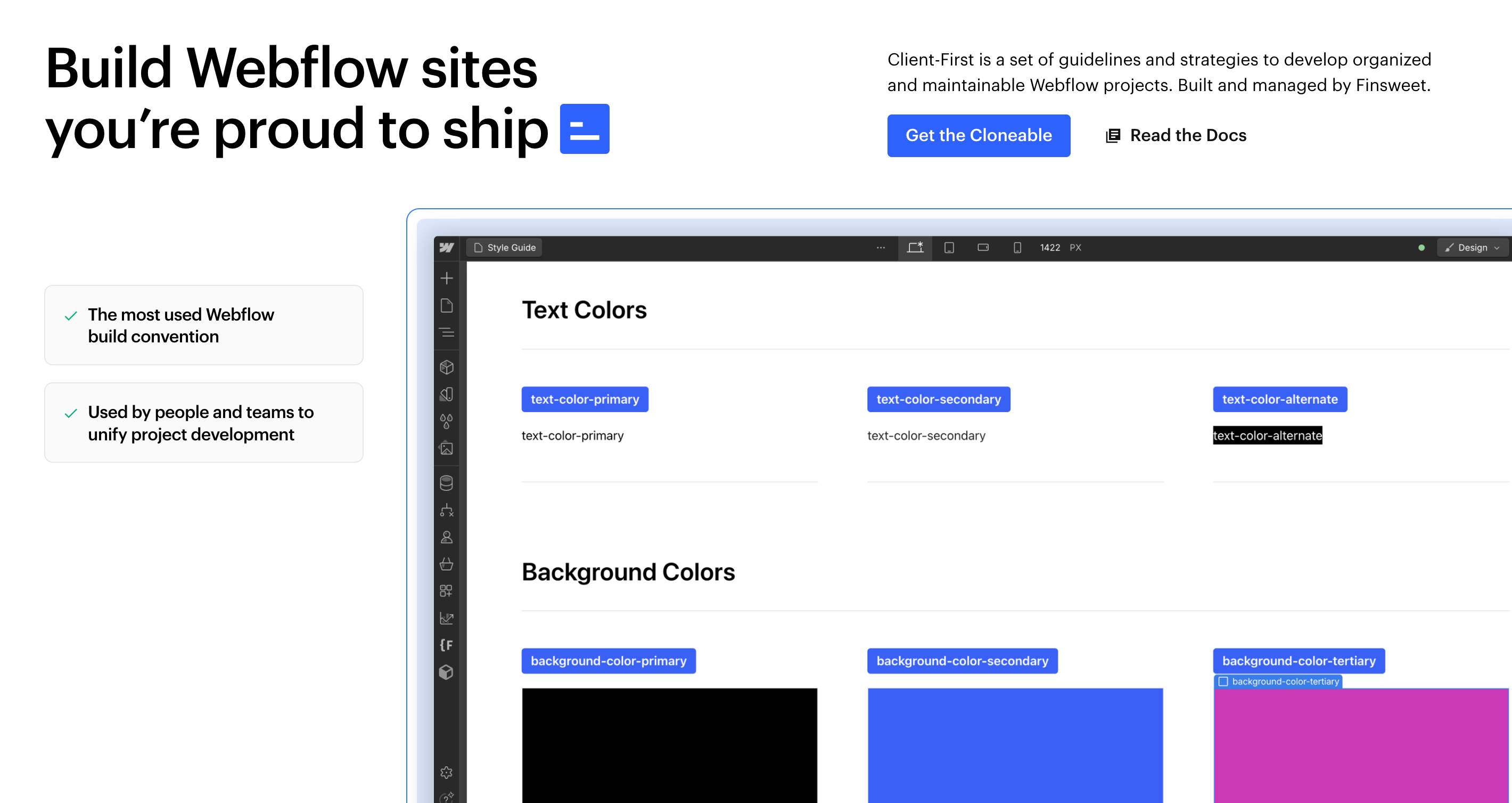Switch to mobile portrait breakpoint
The height and width of the screenshot is (803, 1512).
click(1017, 248)
